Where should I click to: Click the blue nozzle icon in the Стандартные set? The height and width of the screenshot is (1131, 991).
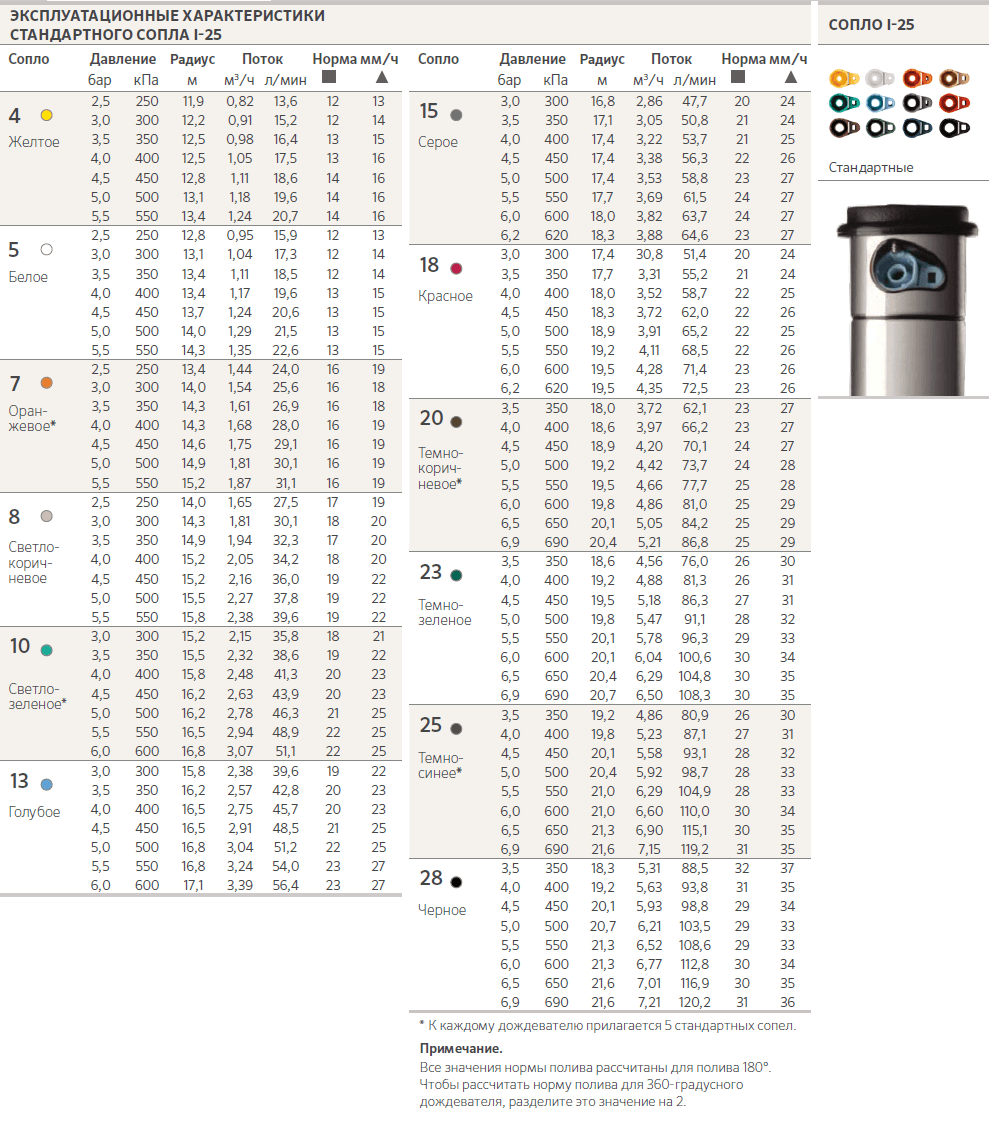pos(880,103)
